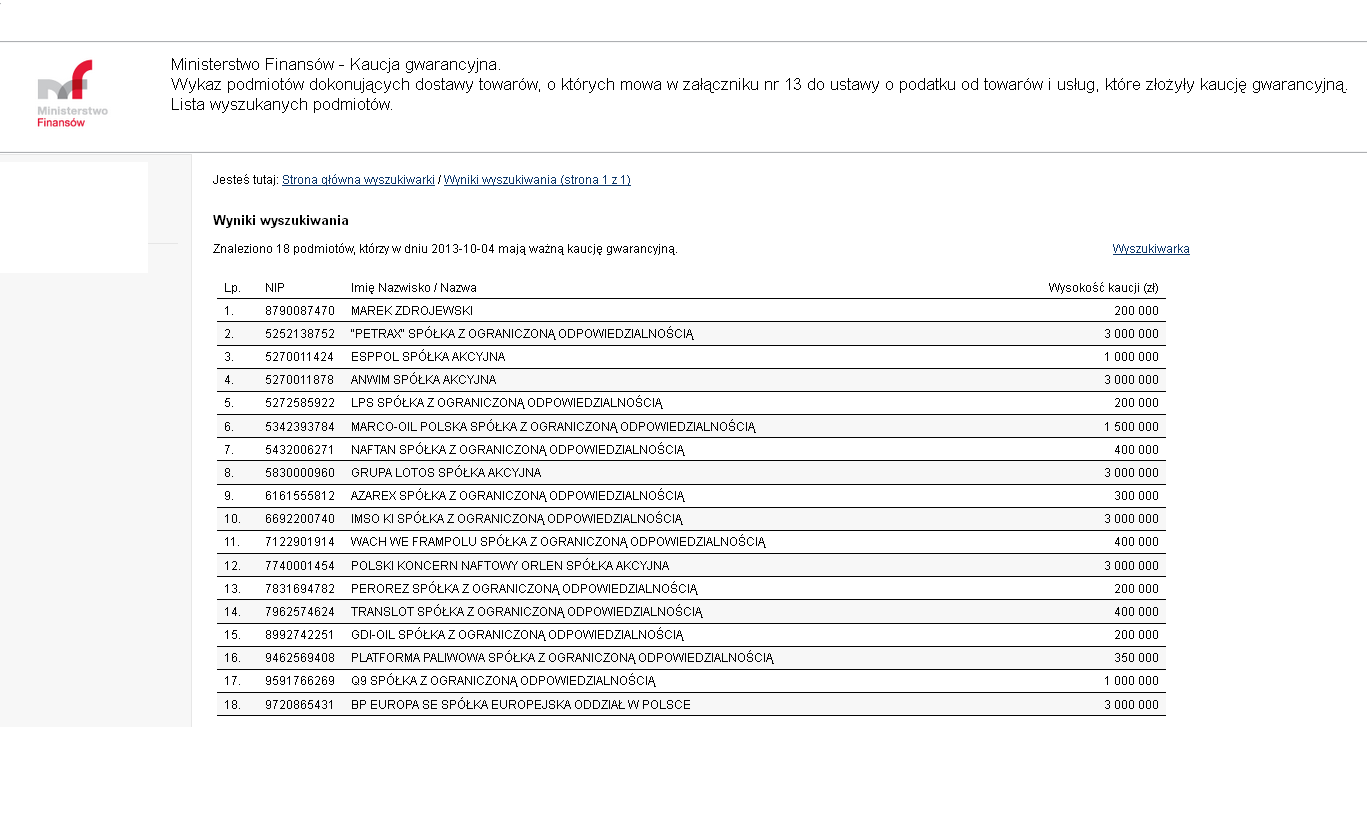Click the 1 000 000 deposit for Q9
This screenshot has width=1367, height=831.
pos(1131,681)
